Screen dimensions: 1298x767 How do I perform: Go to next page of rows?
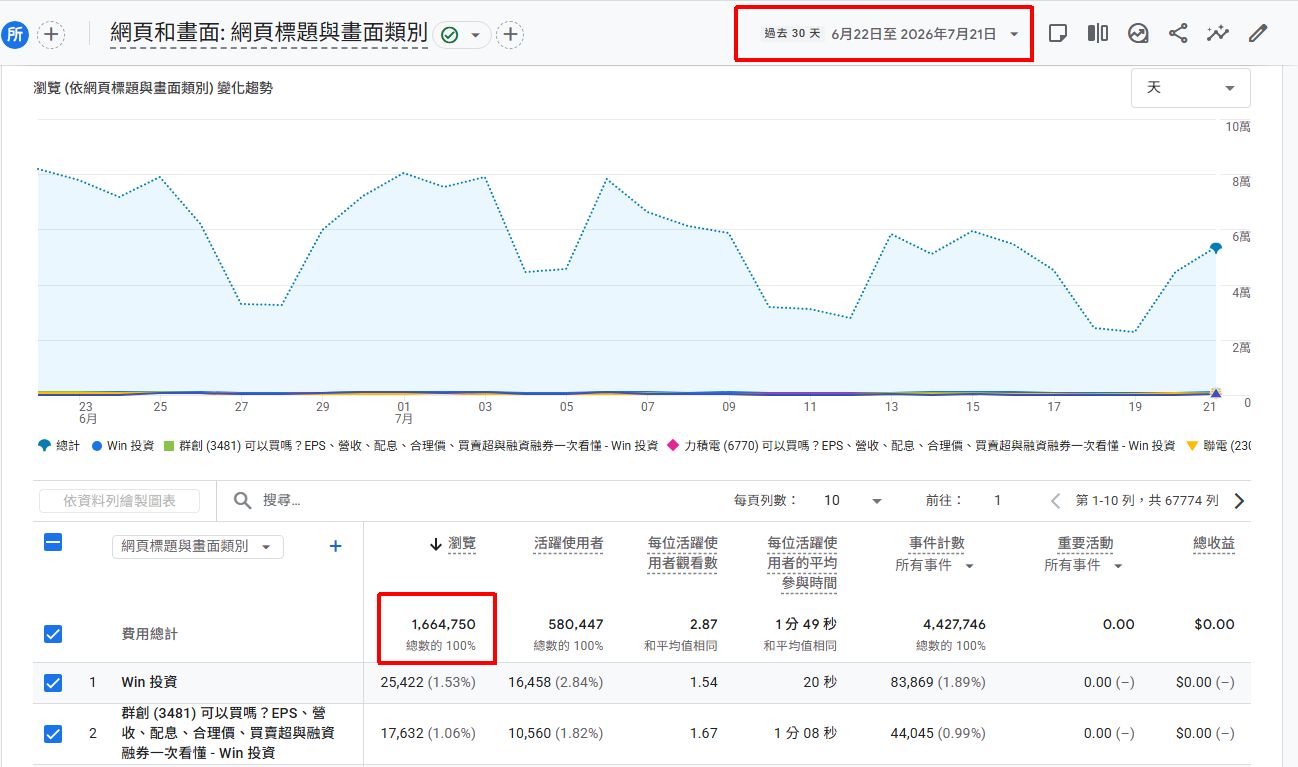(x=1239, y=500)
